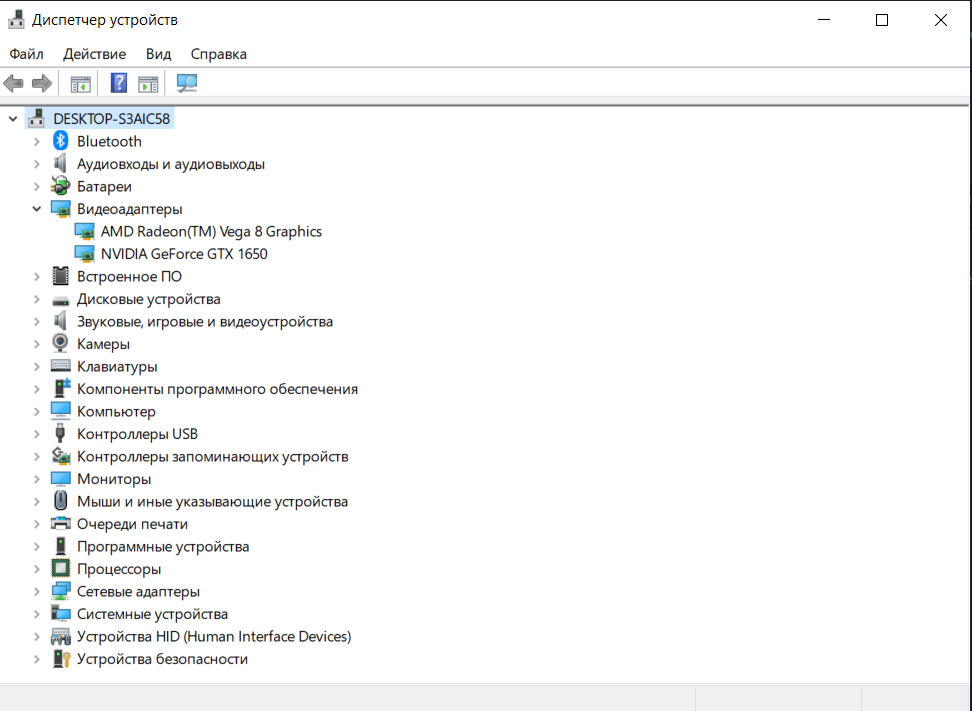Click the show/hide console tree icon

[81, 84]
